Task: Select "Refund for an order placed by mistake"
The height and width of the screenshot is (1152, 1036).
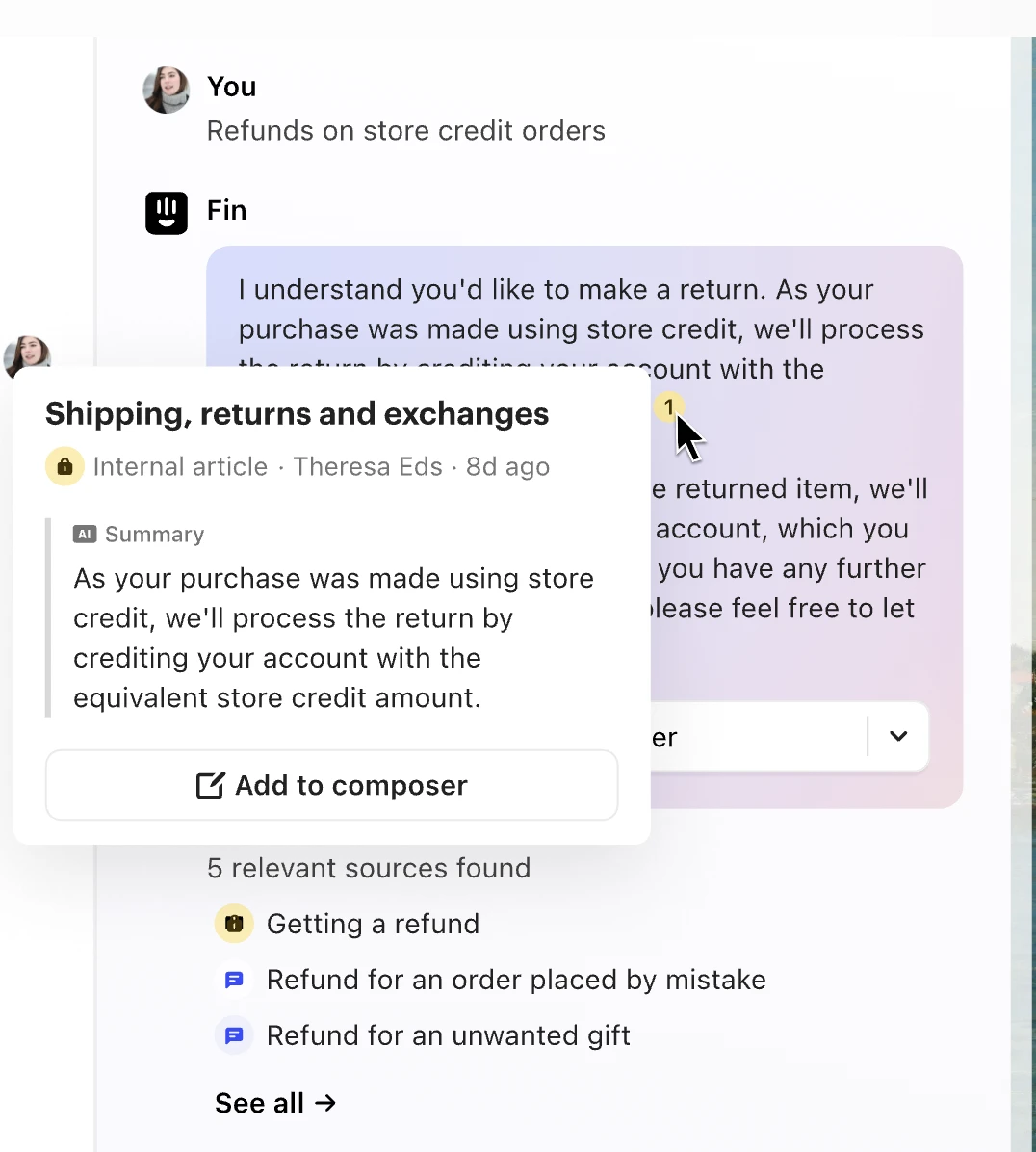Action: [x=516, y=979]
